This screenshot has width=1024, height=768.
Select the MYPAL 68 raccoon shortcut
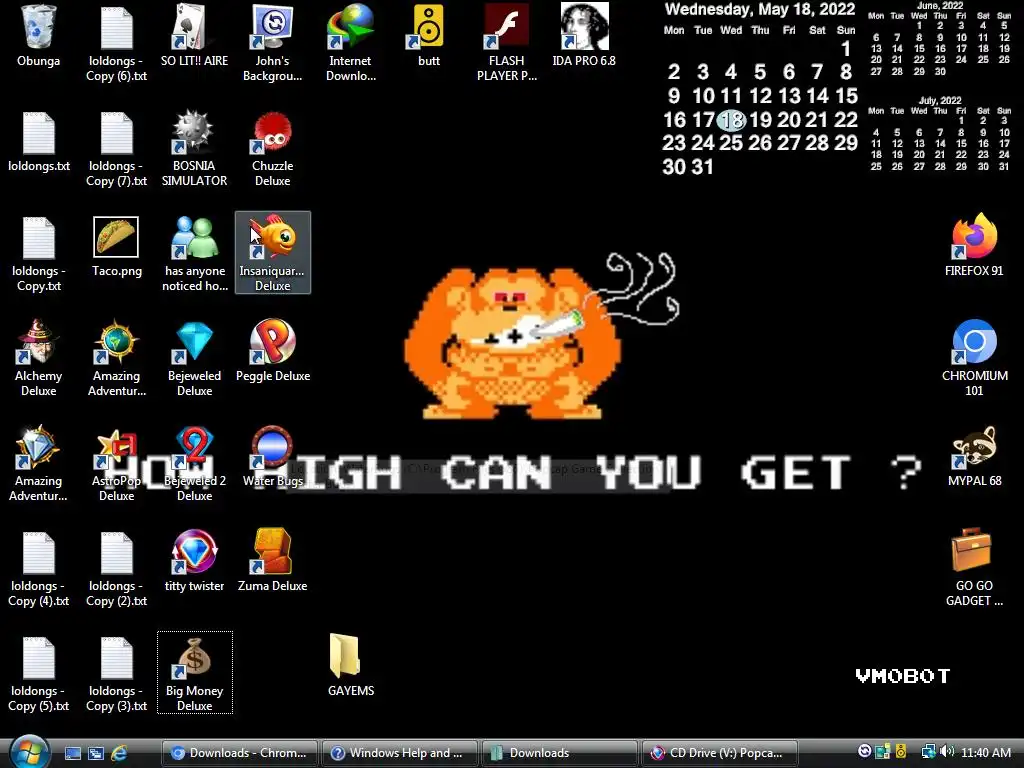[974, 457]
